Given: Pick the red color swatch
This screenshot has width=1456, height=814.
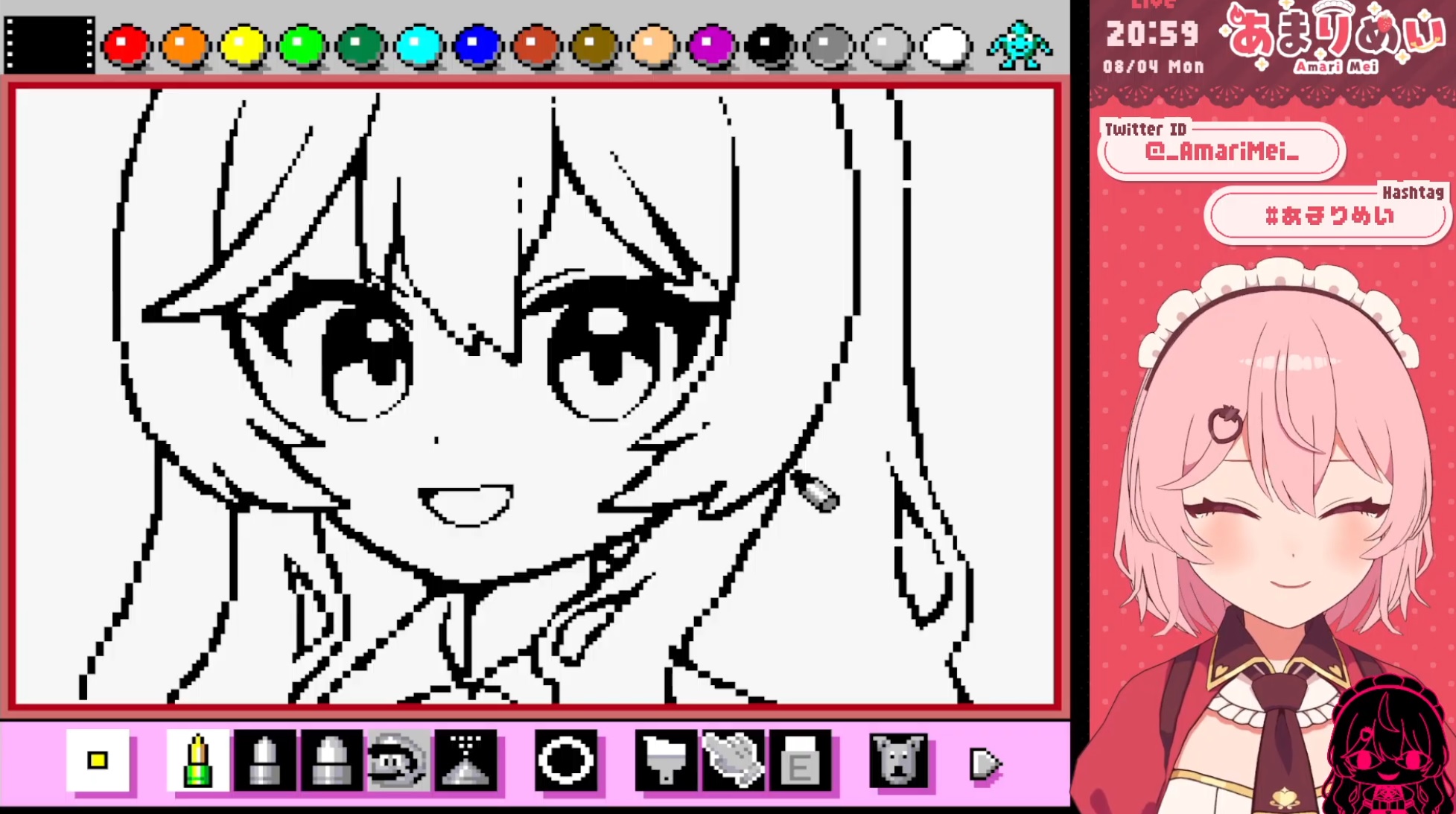Looking at the screenshot, I should (126, 46).
